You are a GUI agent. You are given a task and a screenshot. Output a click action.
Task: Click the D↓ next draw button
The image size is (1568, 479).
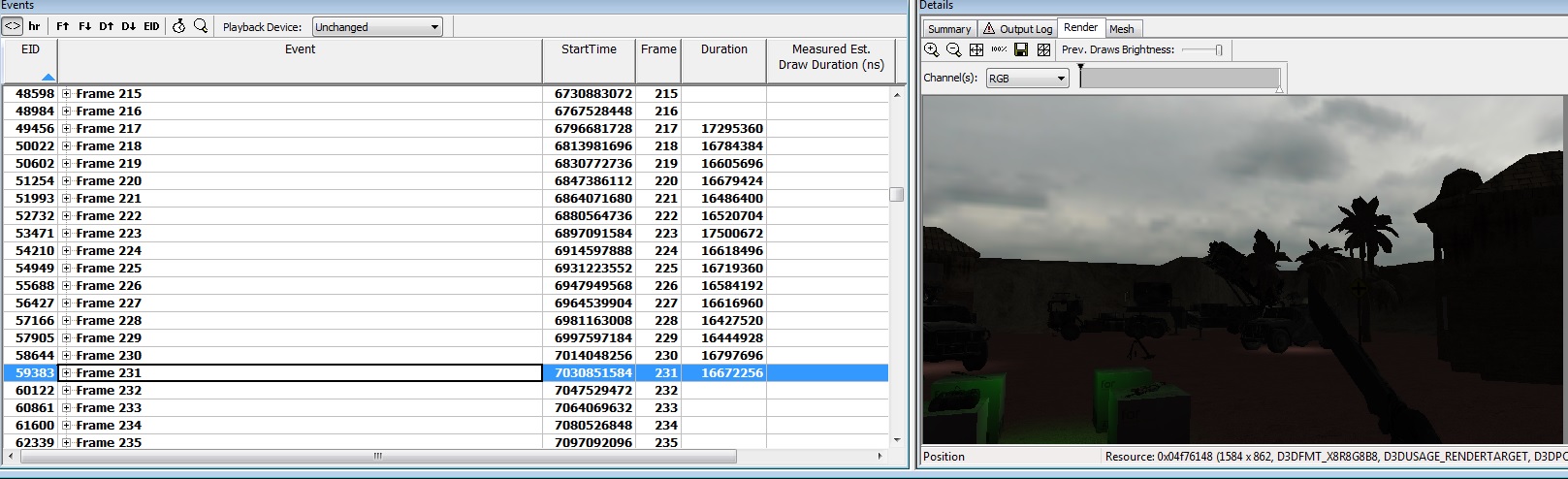pos(129,26)
